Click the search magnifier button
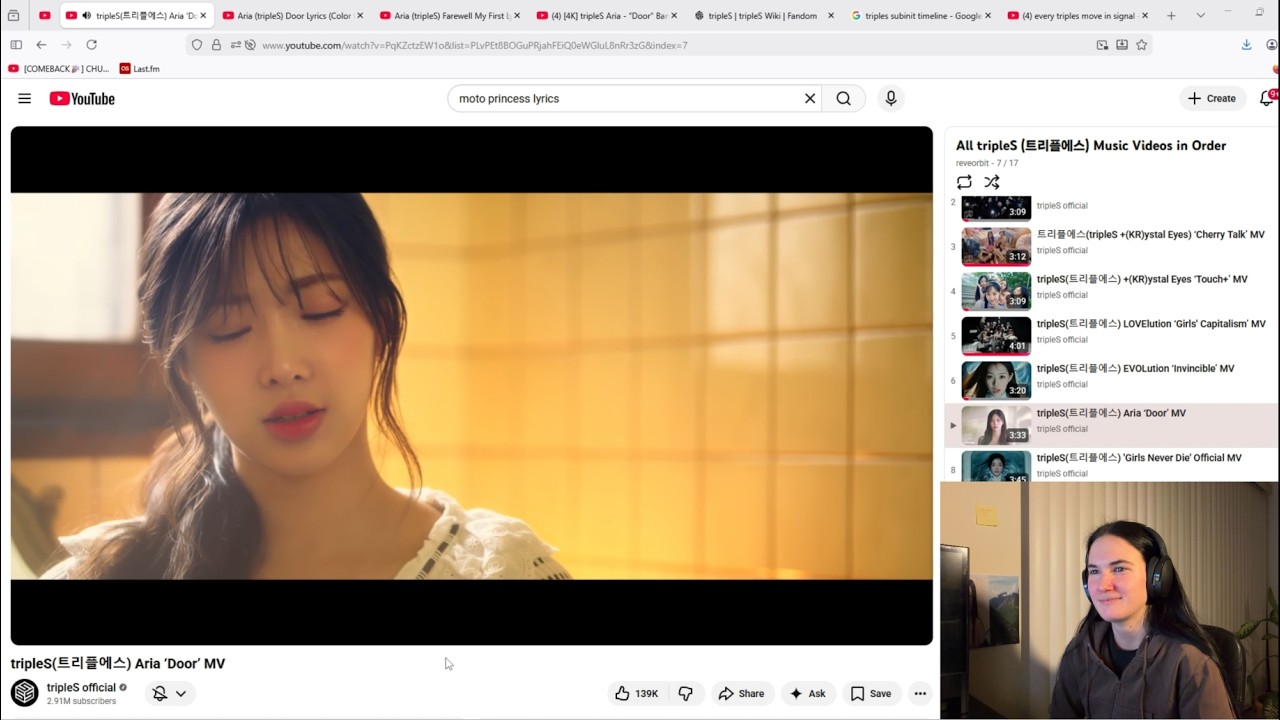 [x=844, y=98]
